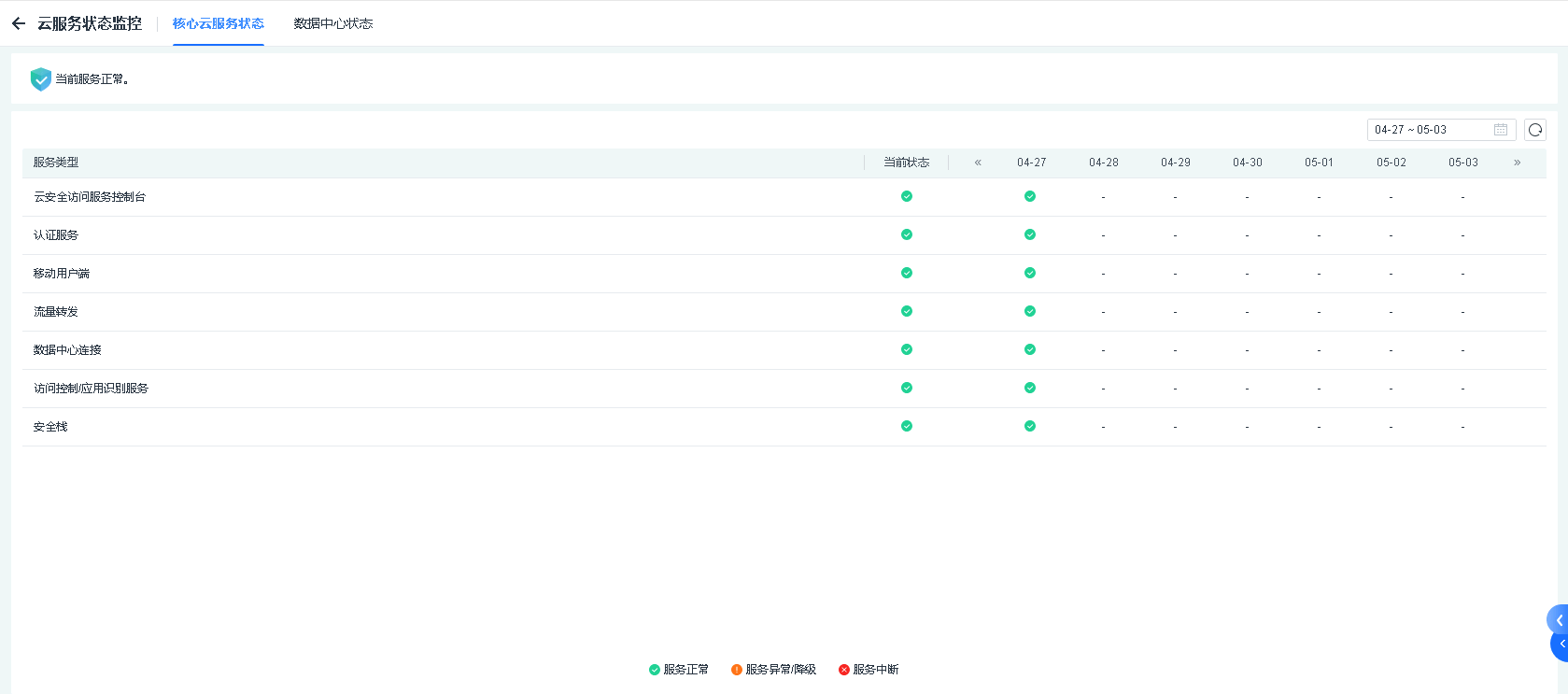Click current status icon for 流量转发
Viewport: 1568px width, 694px height.
pyautogui.click(x=906, y=311)
